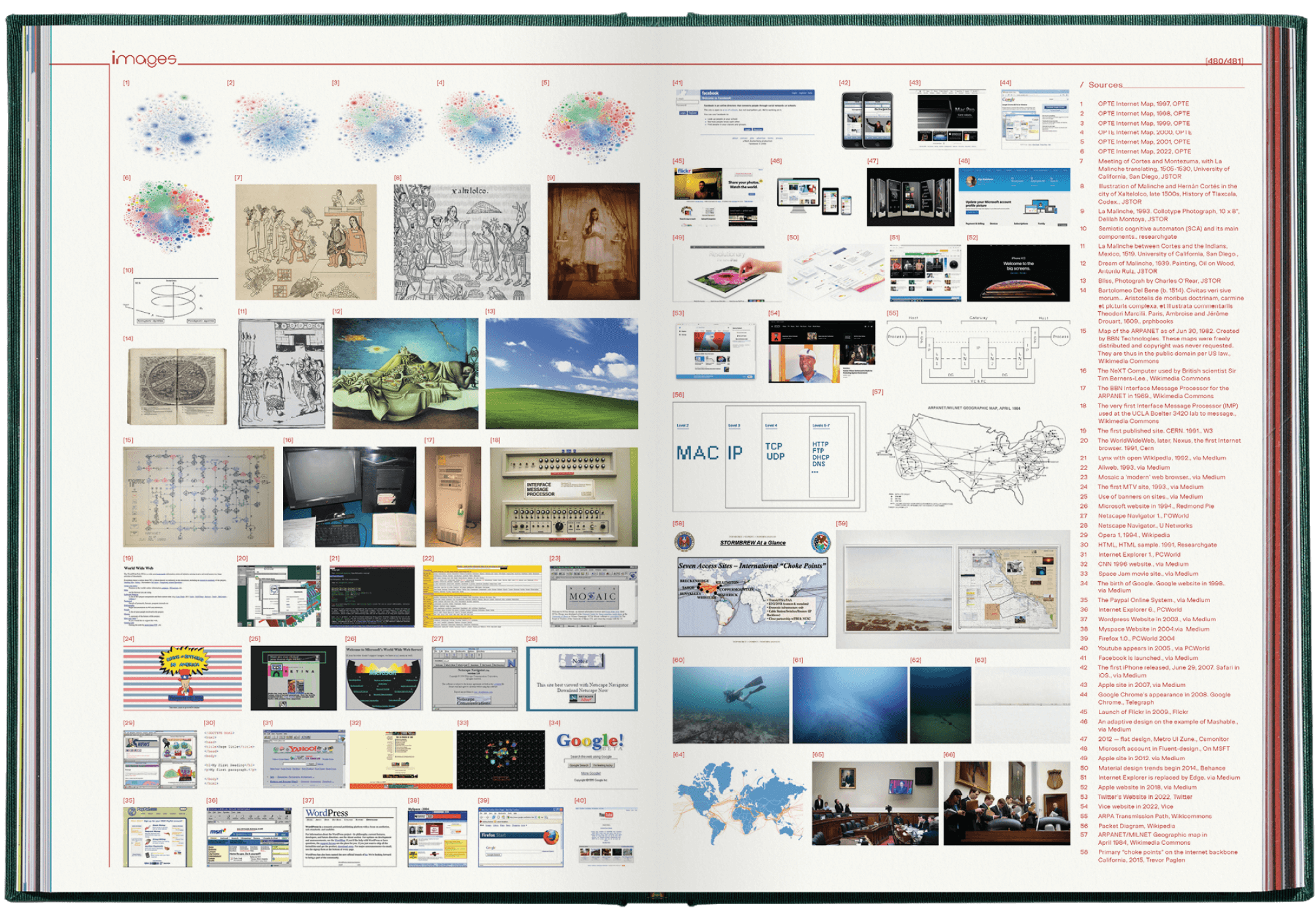1316x918 pixels.
Task: Click source entry OPTE Internet Map, 1997
Action: (1142, 104)
